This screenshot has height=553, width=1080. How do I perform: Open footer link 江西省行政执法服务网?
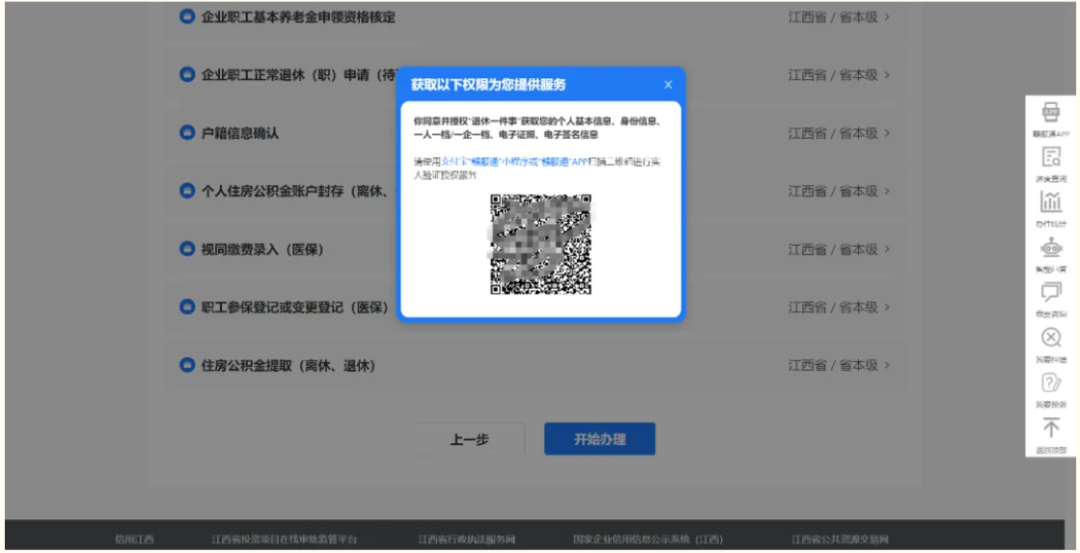[467, 539]
